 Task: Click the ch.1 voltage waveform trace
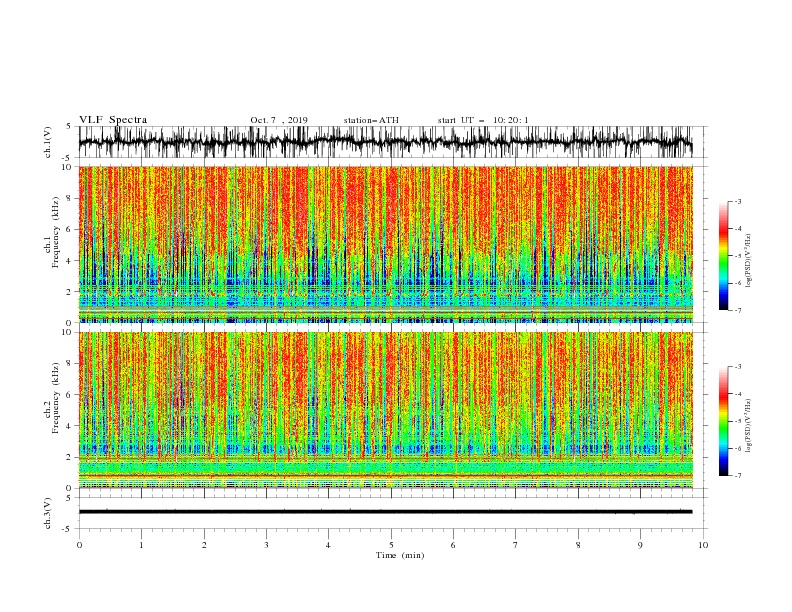[x=385, y=142]
